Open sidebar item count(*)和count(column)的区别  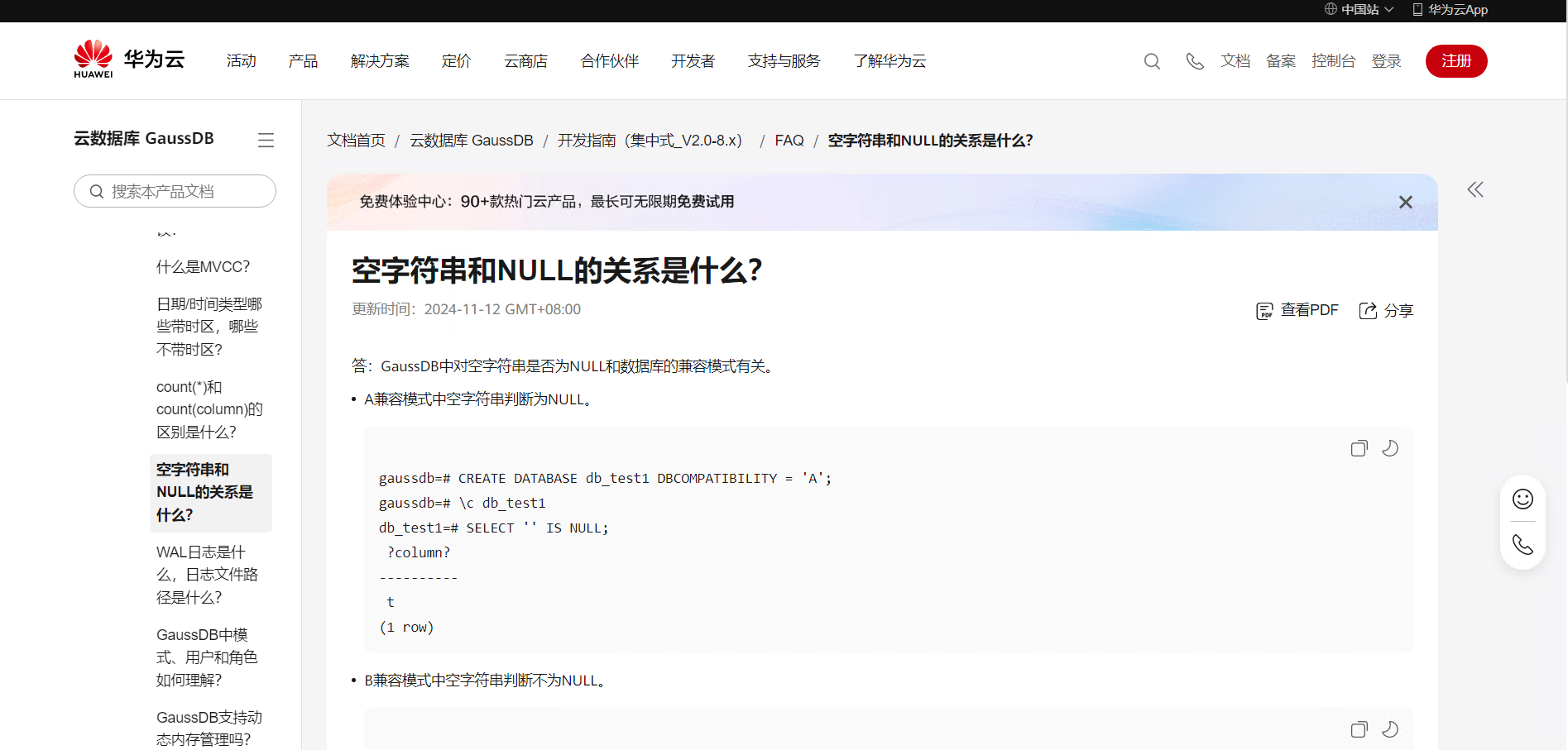[x=209, y=409]
